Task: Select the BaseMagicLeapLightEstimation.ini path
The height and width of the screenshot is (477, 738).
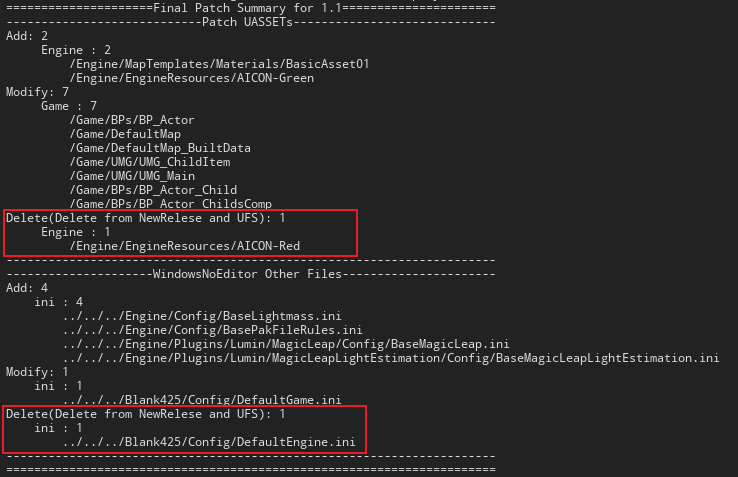Action: click(390, 357)
